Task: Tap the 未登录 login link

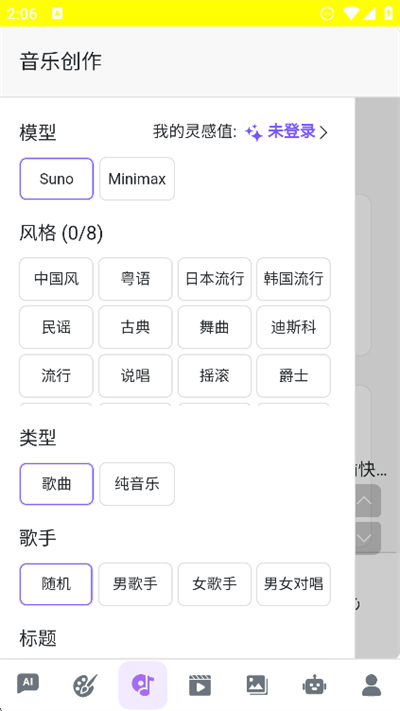Action: coord(292,132)
